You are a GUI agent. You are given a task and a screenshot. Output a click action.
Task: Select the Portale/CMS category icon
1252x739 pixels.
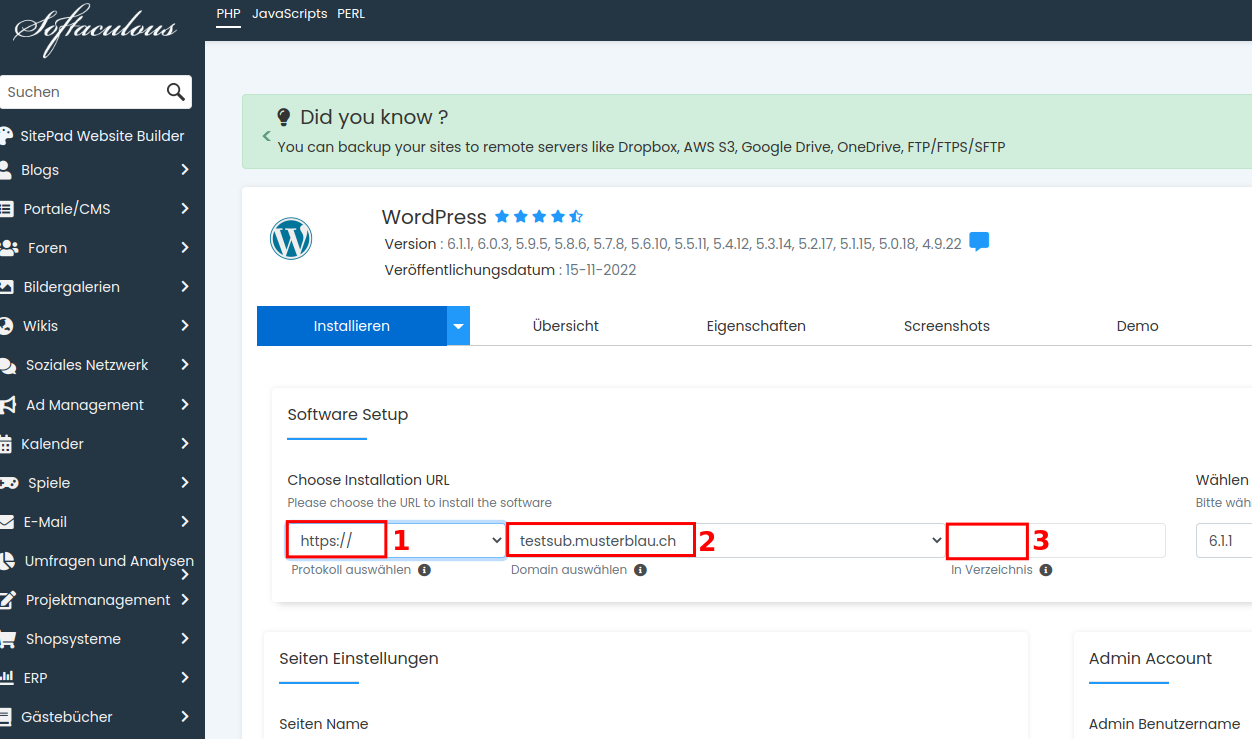(5, 209)
